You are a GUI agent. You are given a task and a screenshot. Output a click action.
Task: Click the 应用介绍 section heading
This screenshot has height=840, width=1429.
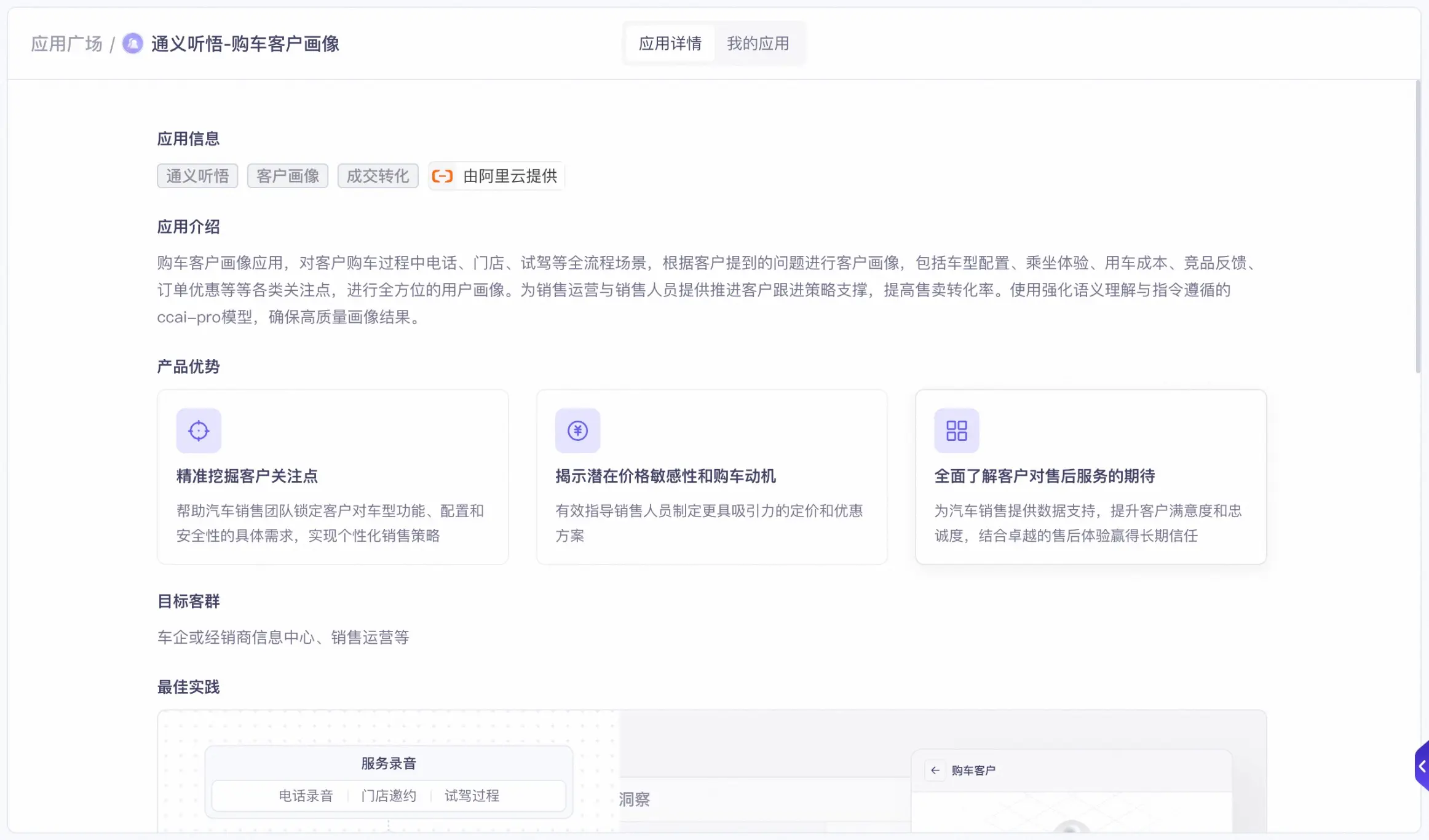189,227
